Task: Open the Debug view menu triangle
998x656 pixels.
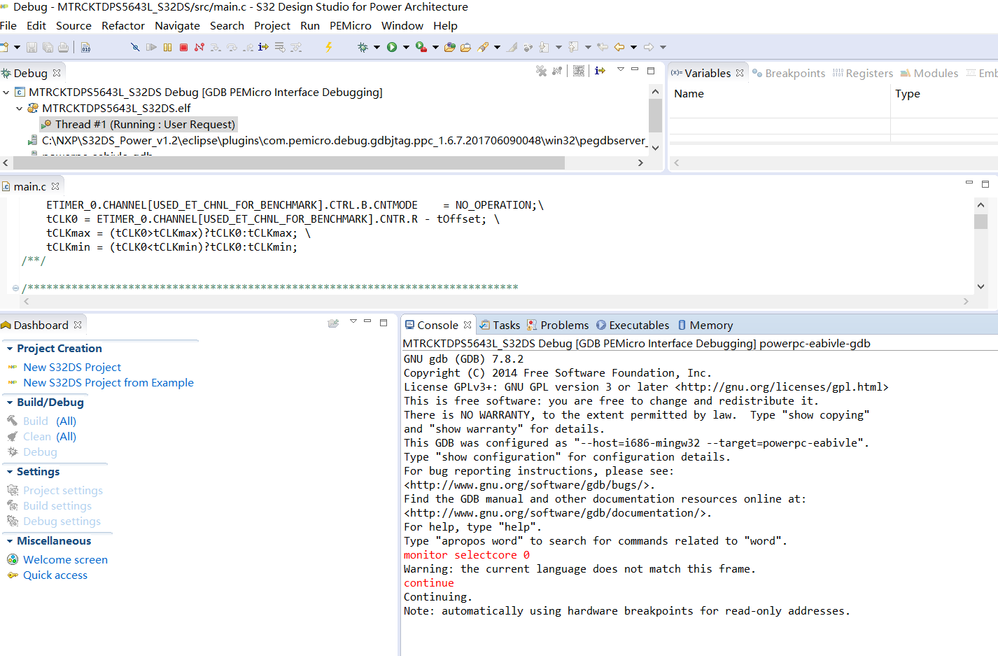Action: [x=621, y=69]
